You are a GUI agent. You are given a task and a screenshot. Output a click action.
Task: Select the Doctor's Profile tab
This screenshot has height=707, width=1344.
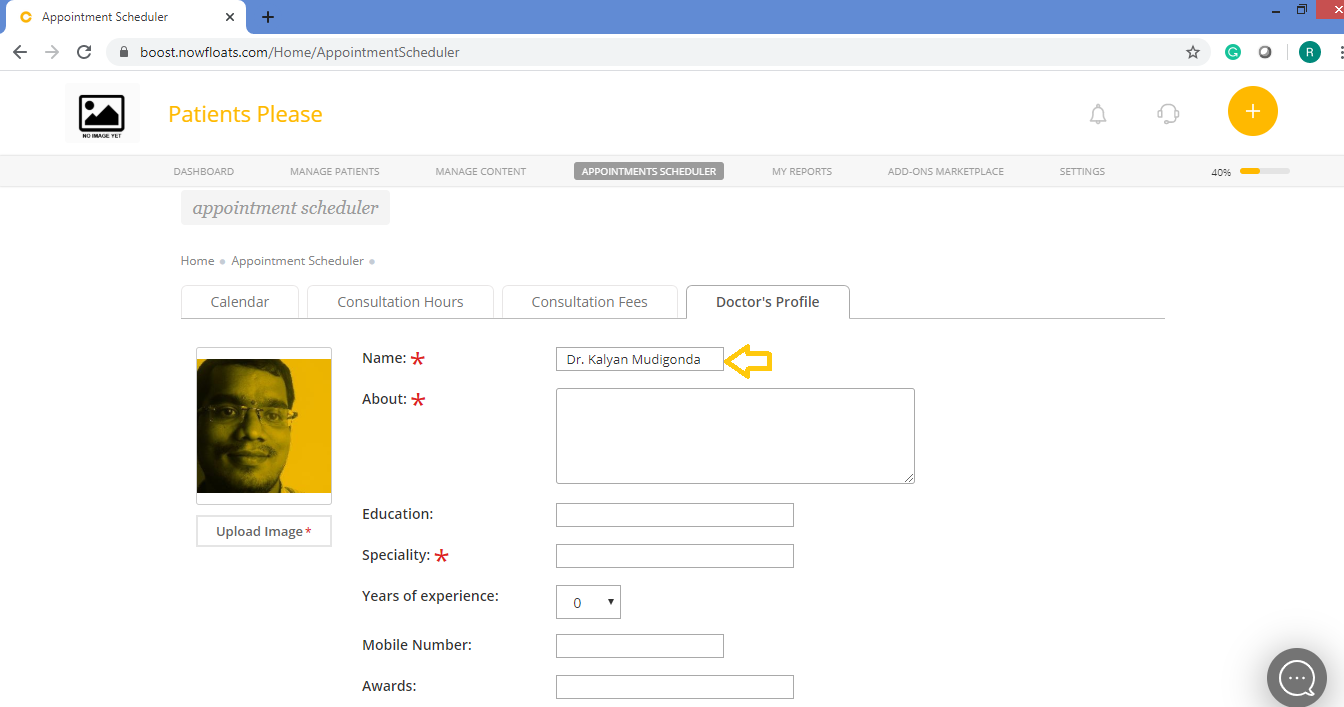click(768, 302)
